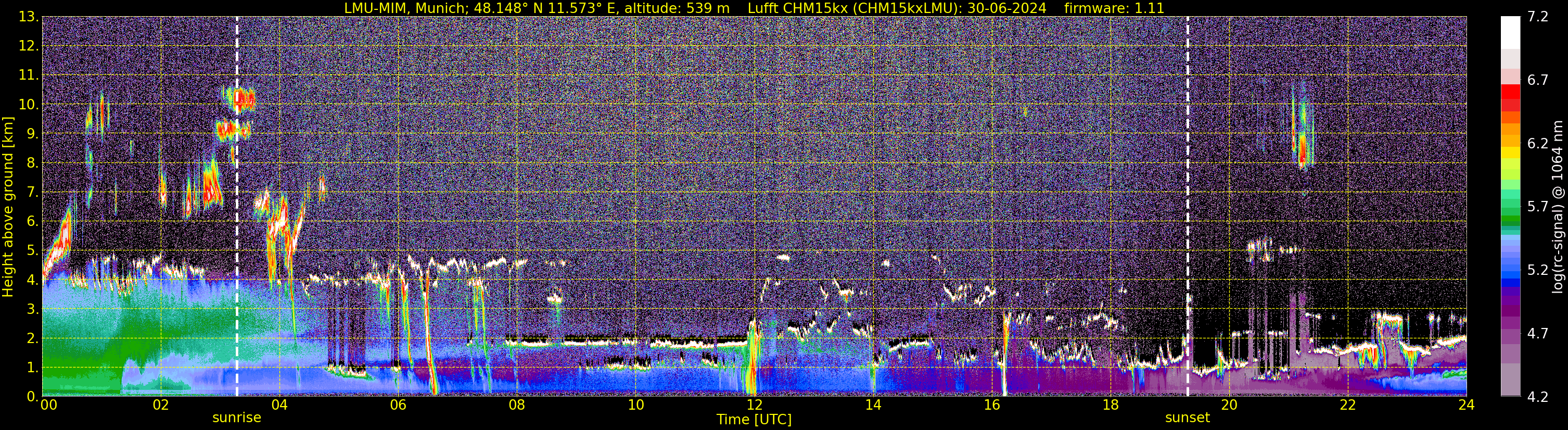
Task: Click time axis tick '00'
Action: (x=48, y=405)
